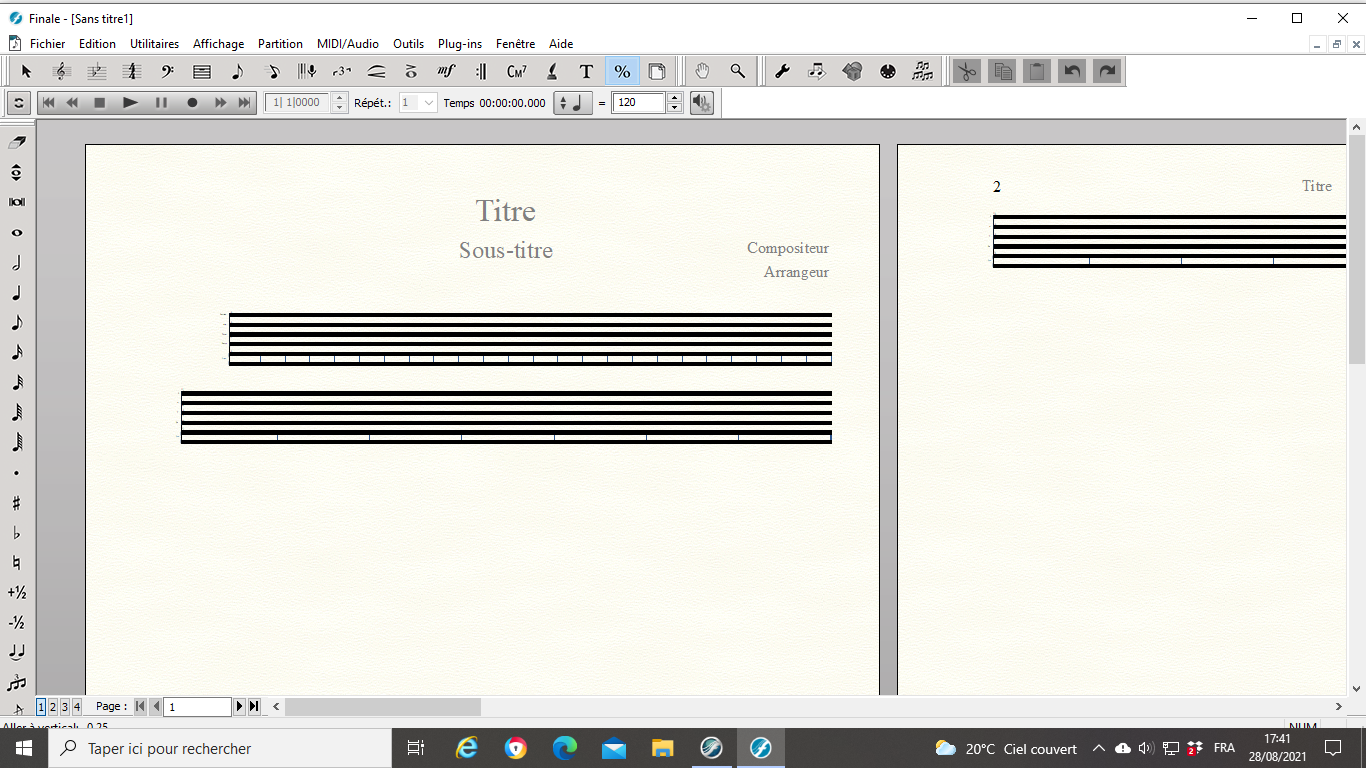Select the Zoom magnifier tool

click(737, 71)
